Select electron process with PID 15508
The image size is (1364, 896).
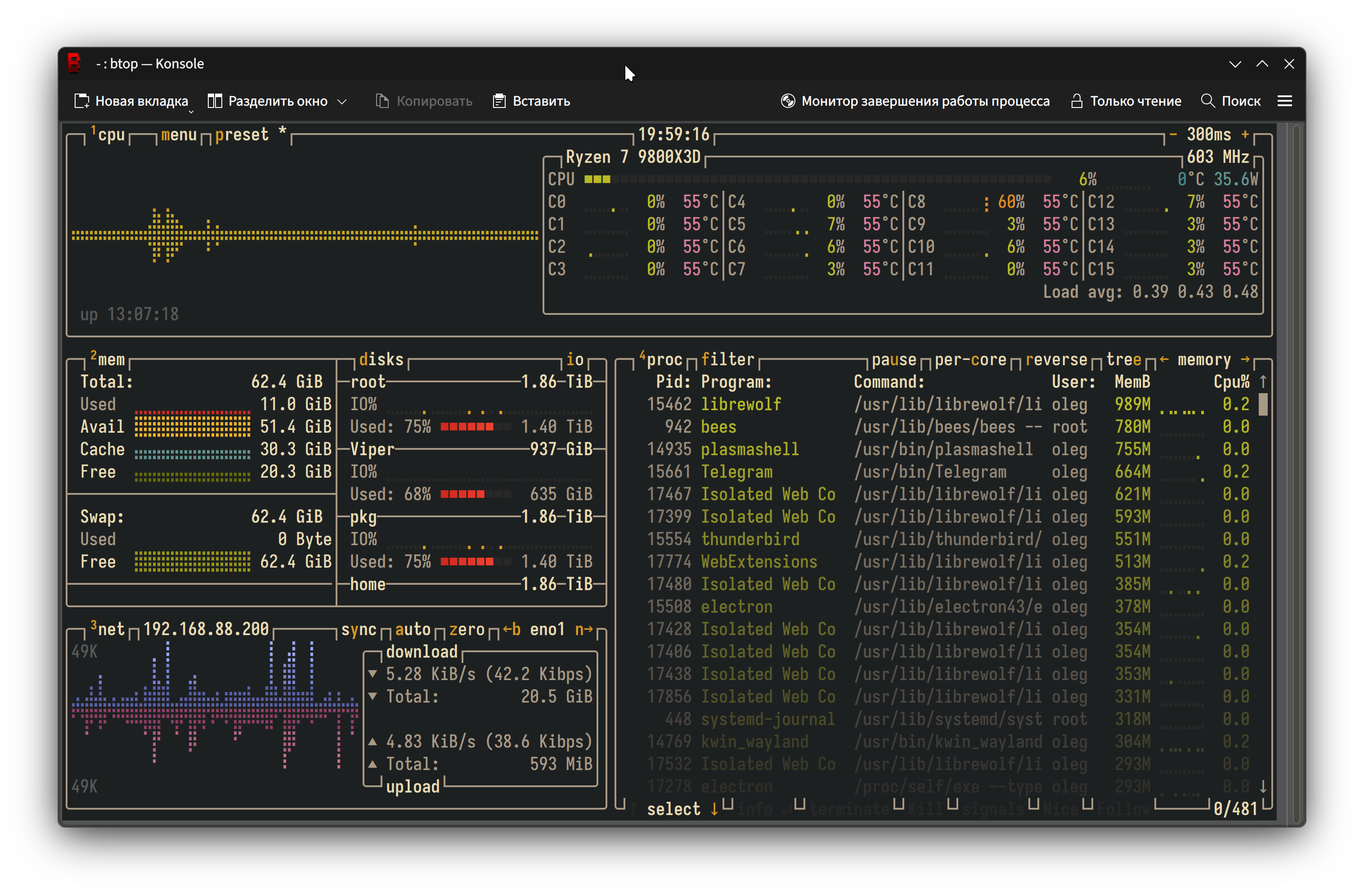coord(947,607)
